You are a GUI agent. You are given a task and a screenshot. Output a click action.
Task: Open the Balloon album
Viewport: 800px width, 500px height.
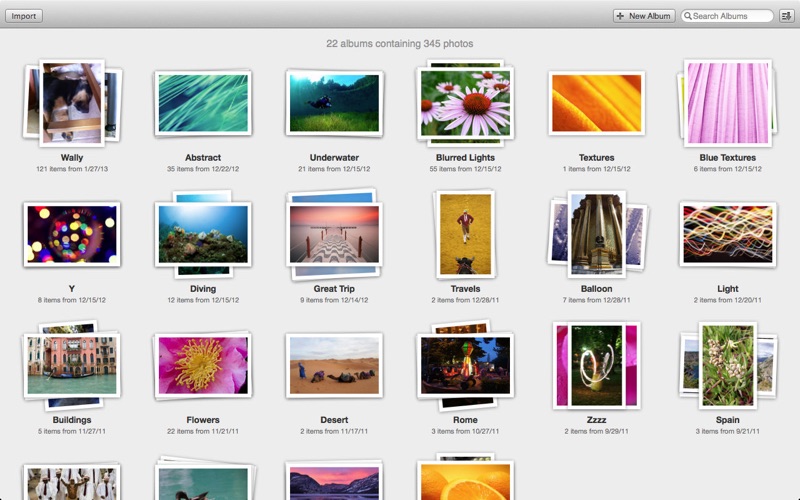tap(596, 234)
